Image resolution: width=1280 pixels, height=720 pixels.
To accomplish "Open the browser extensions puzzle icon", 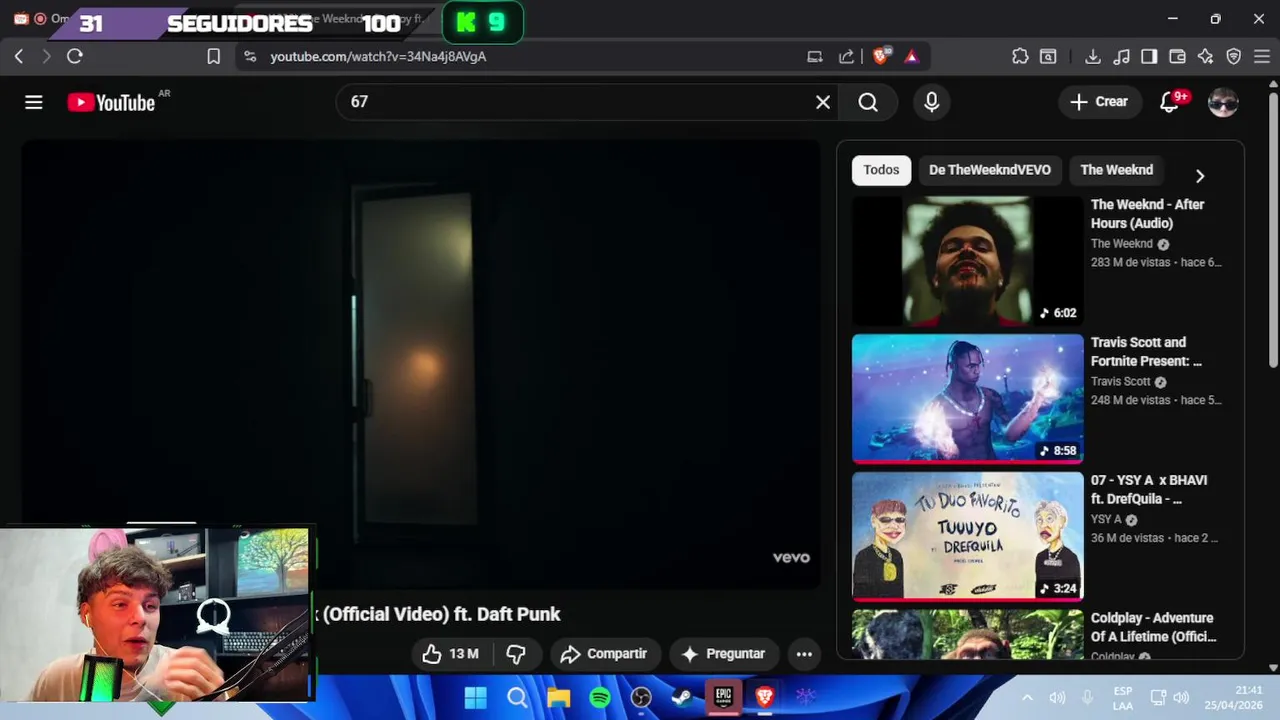I will click(x=1020, y=57).
